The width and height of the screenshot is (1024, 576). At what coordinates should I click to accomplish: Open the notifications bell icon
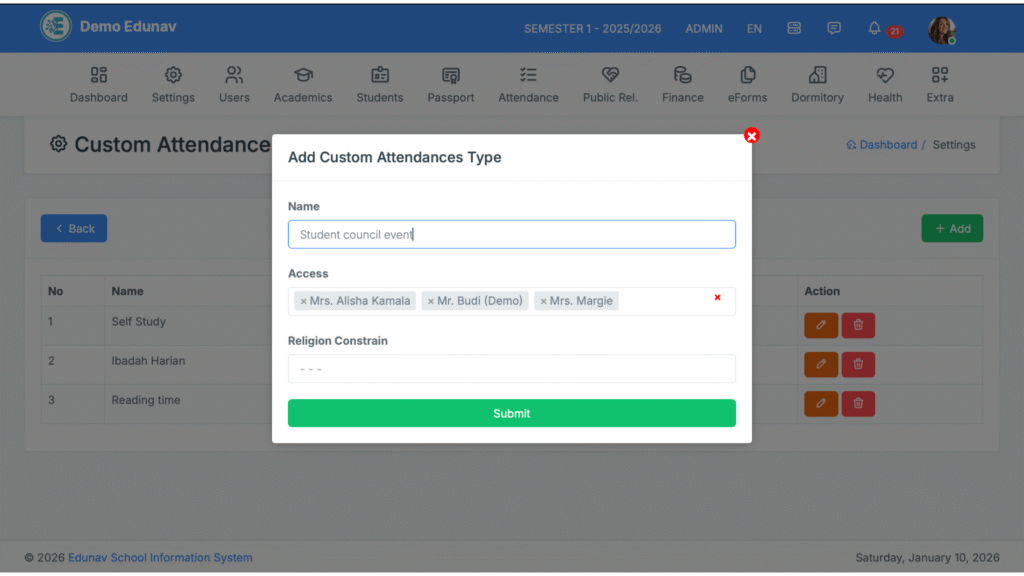(874, 28)
